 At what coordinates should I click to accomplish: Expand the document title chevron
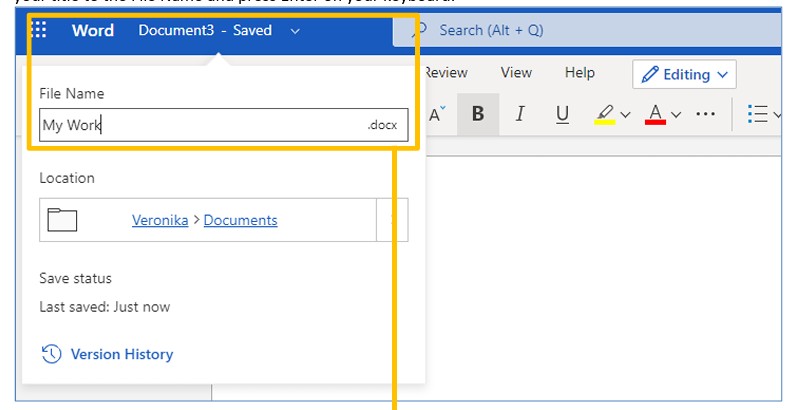click(x=295, y=31)
